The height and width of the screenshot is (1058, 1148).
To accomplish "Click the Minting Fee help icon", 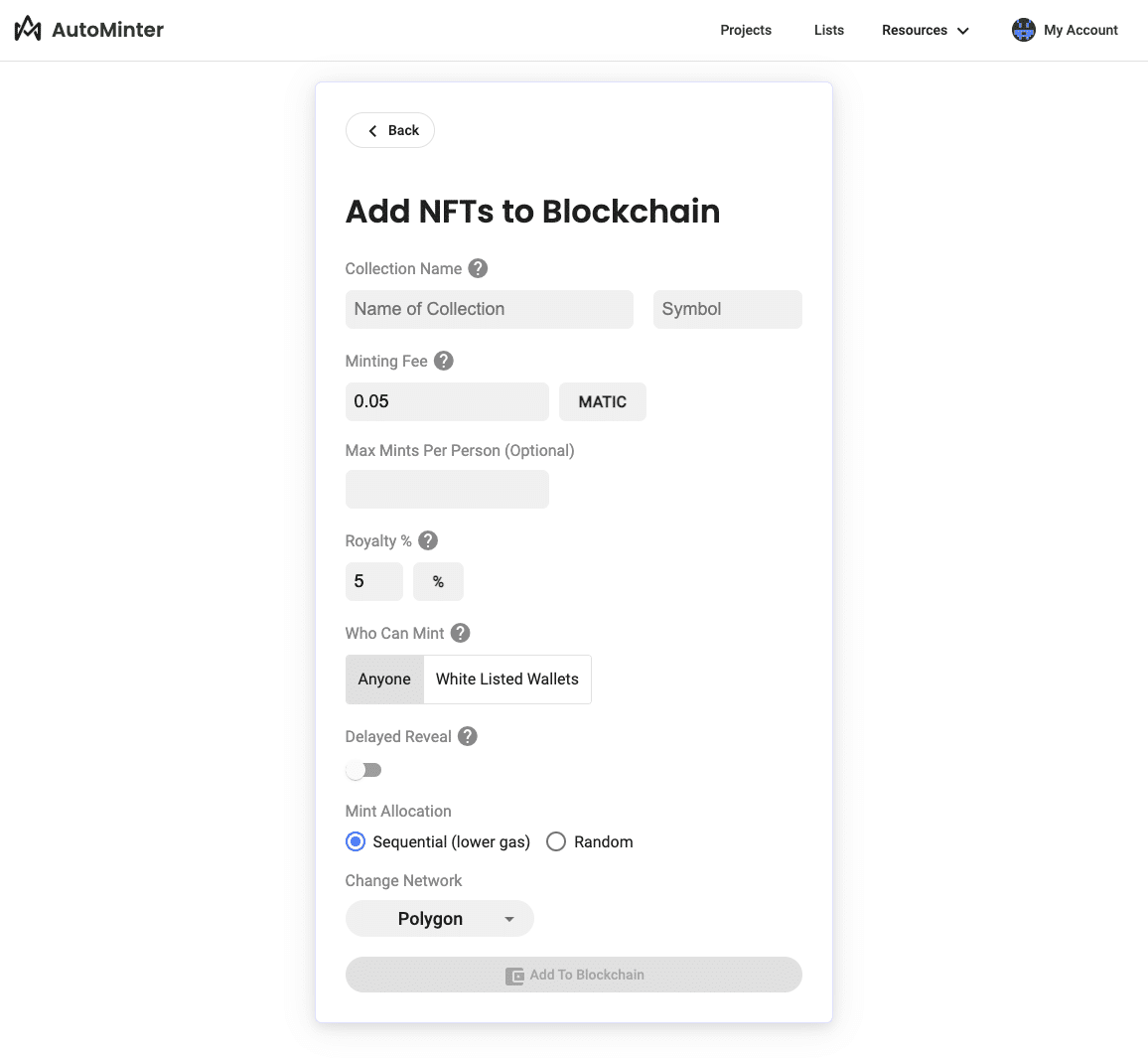I will tap(444, 361).
